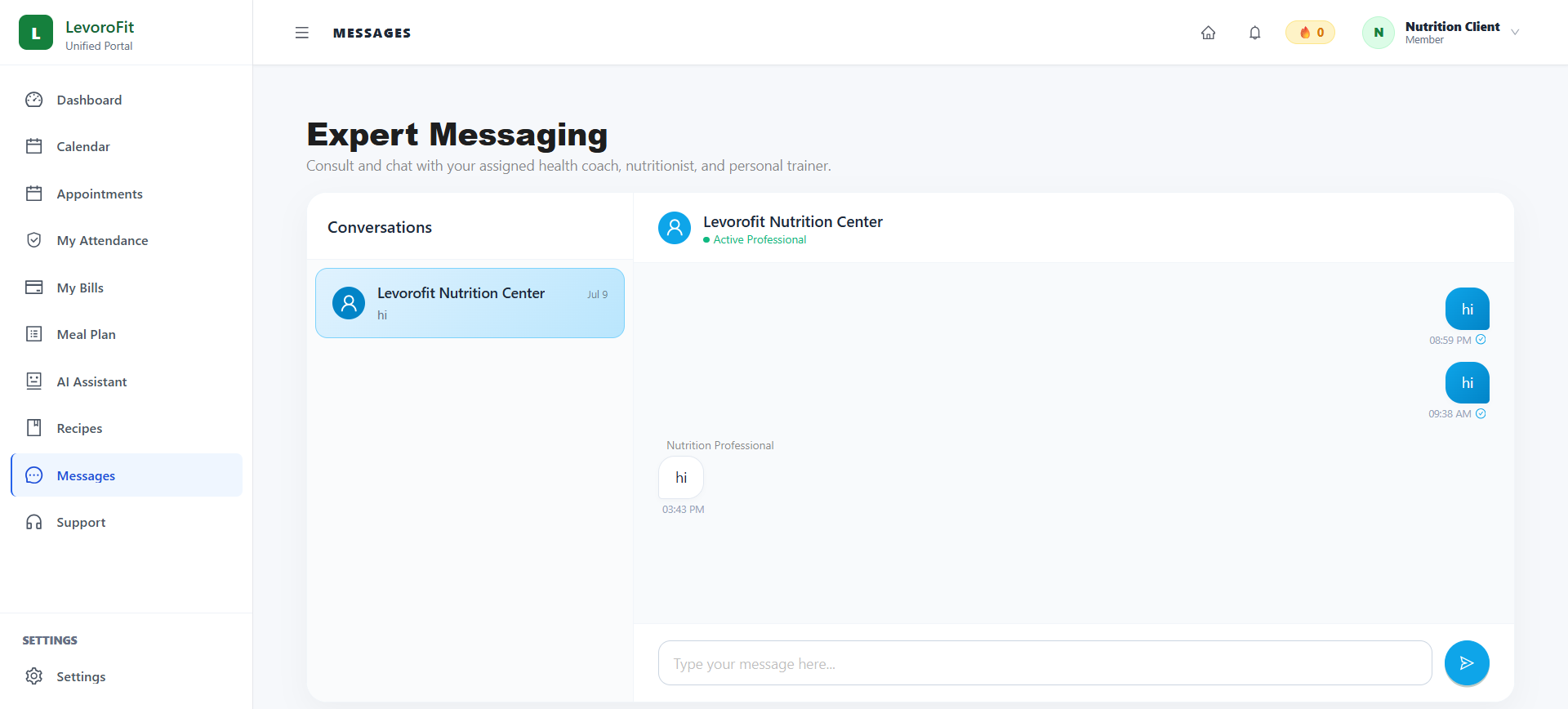This screenshot has height=709, width=1568.
Task: Click the AI Assistant robot icon
Action: pyautogui.click(x=34, y=381)
